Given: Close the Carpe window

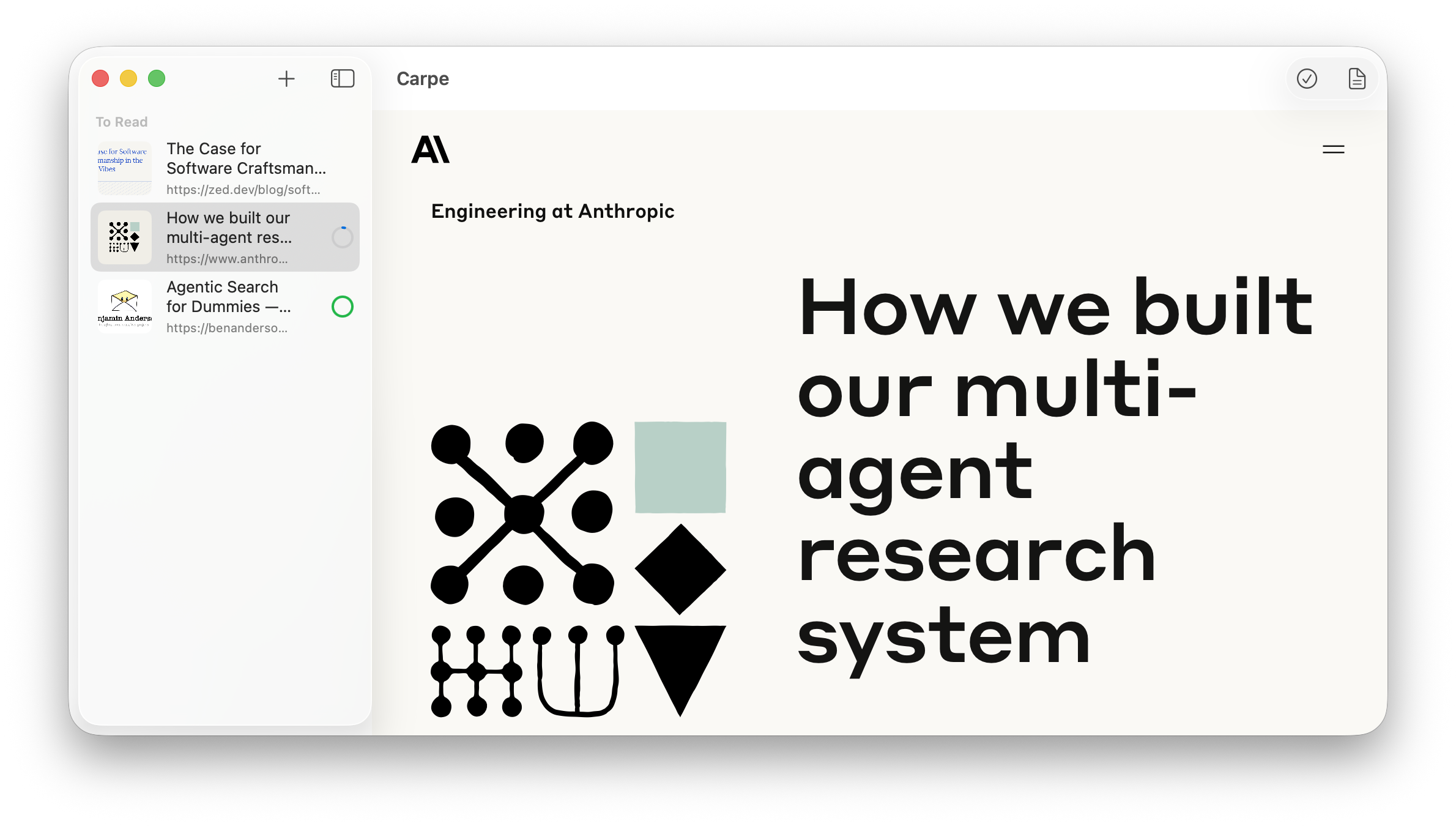Looking at the screenshot, I should (x=100, y=78).
